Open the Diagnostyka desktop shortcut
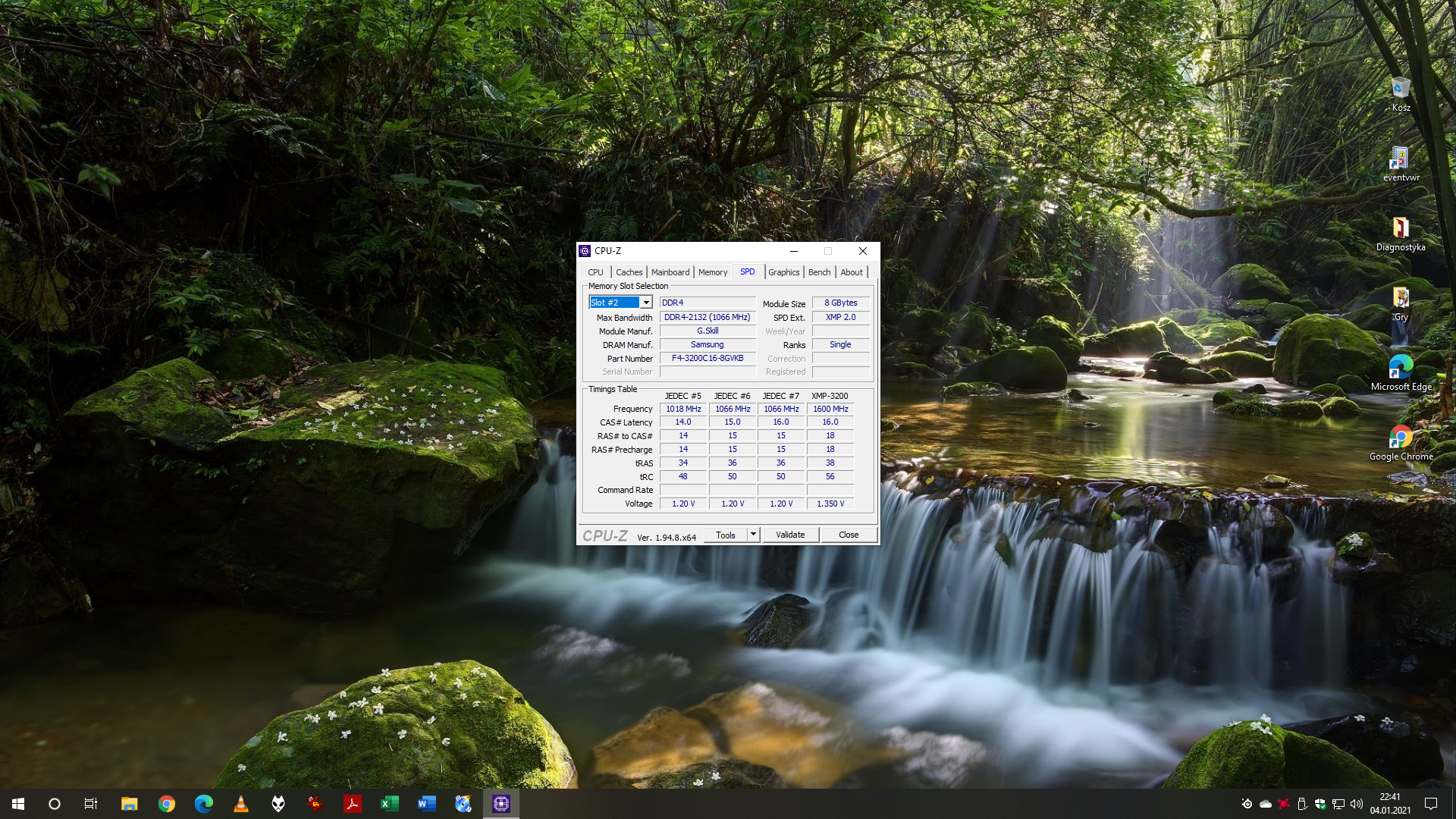The height and width of the screenshot is (819, 1456). (1401, 232)
